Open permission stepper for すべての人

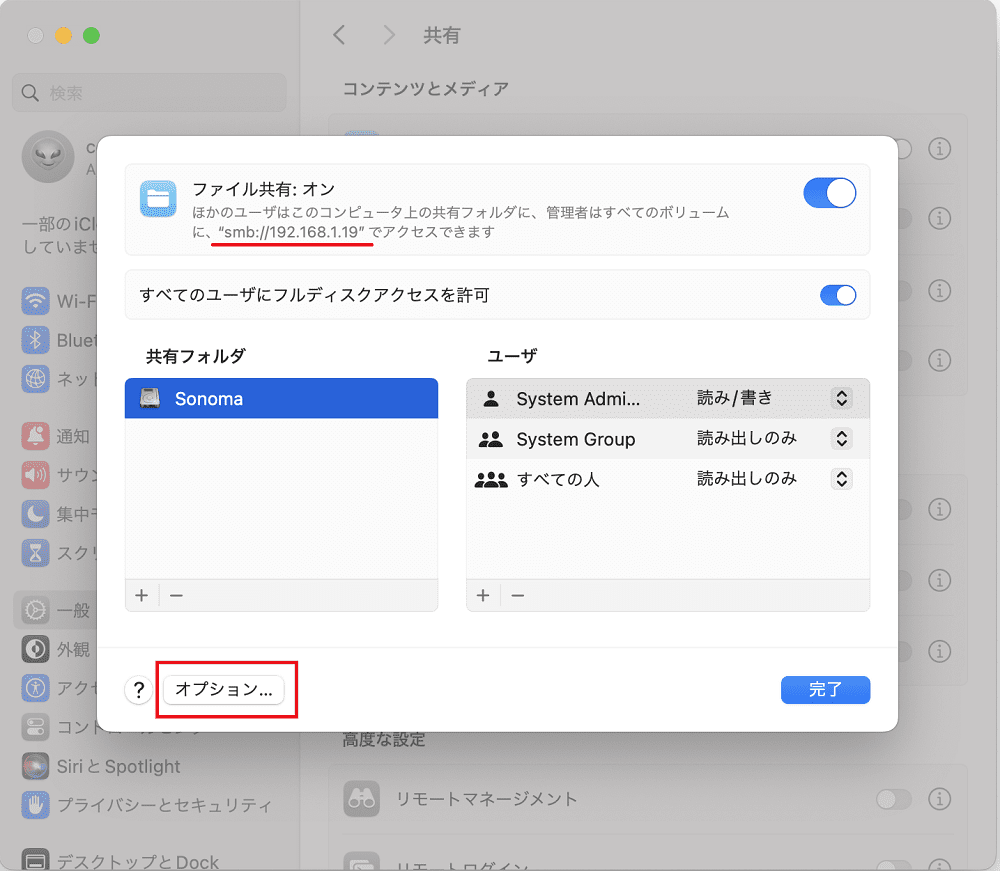click(841, 479)
